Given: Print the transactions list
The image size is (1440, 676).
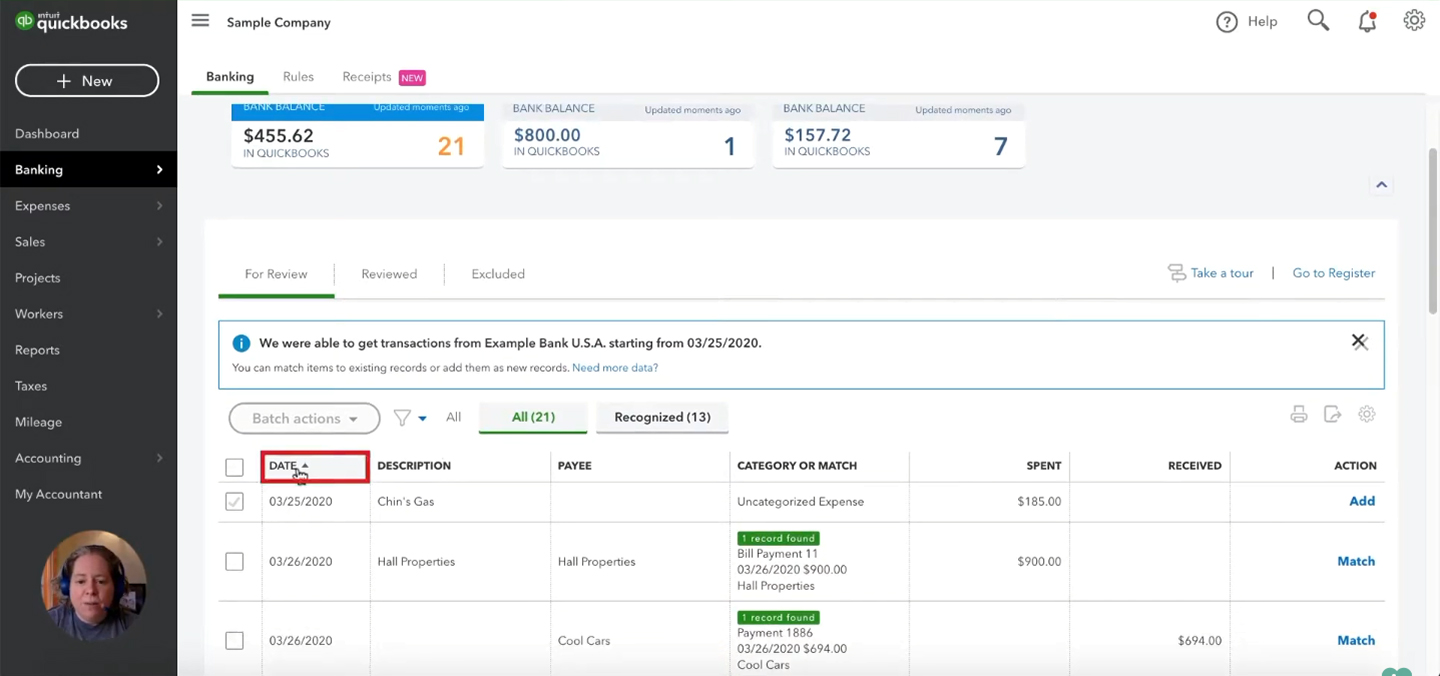Looking at the screenshot, I should click(1299, 414).
